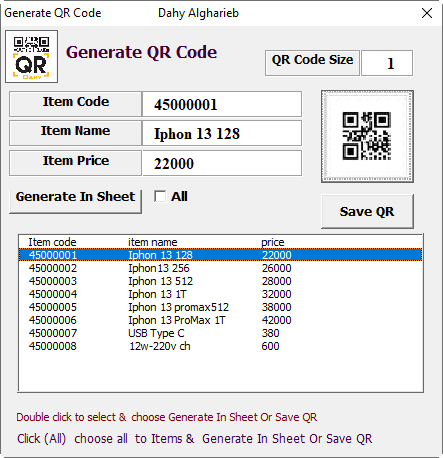Click the 'Double click to select' hint text
The width and height of the screenshot is (443, 458).
[167, 417]
